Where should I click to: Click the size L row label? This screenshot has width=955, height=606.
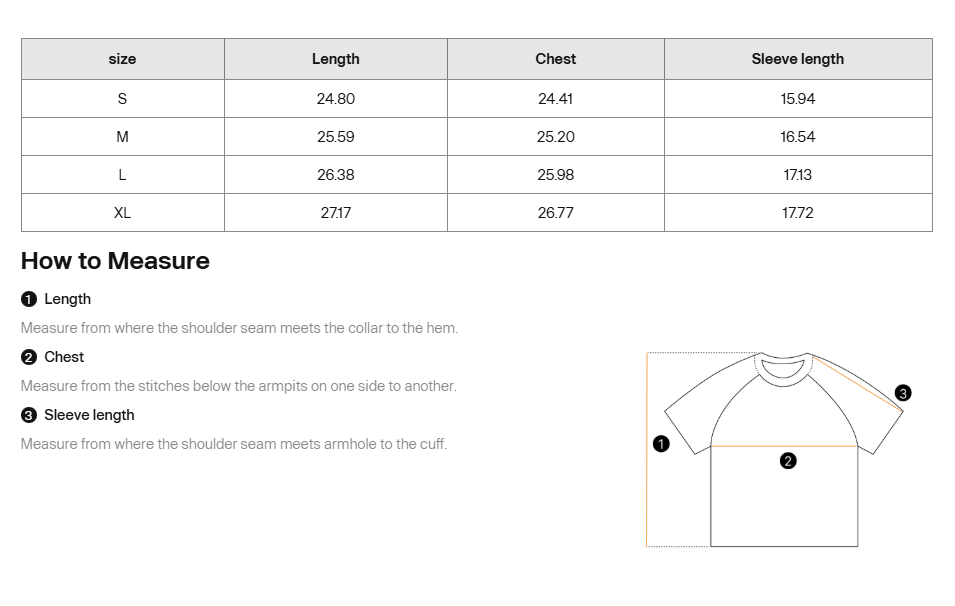click(122, 175)
